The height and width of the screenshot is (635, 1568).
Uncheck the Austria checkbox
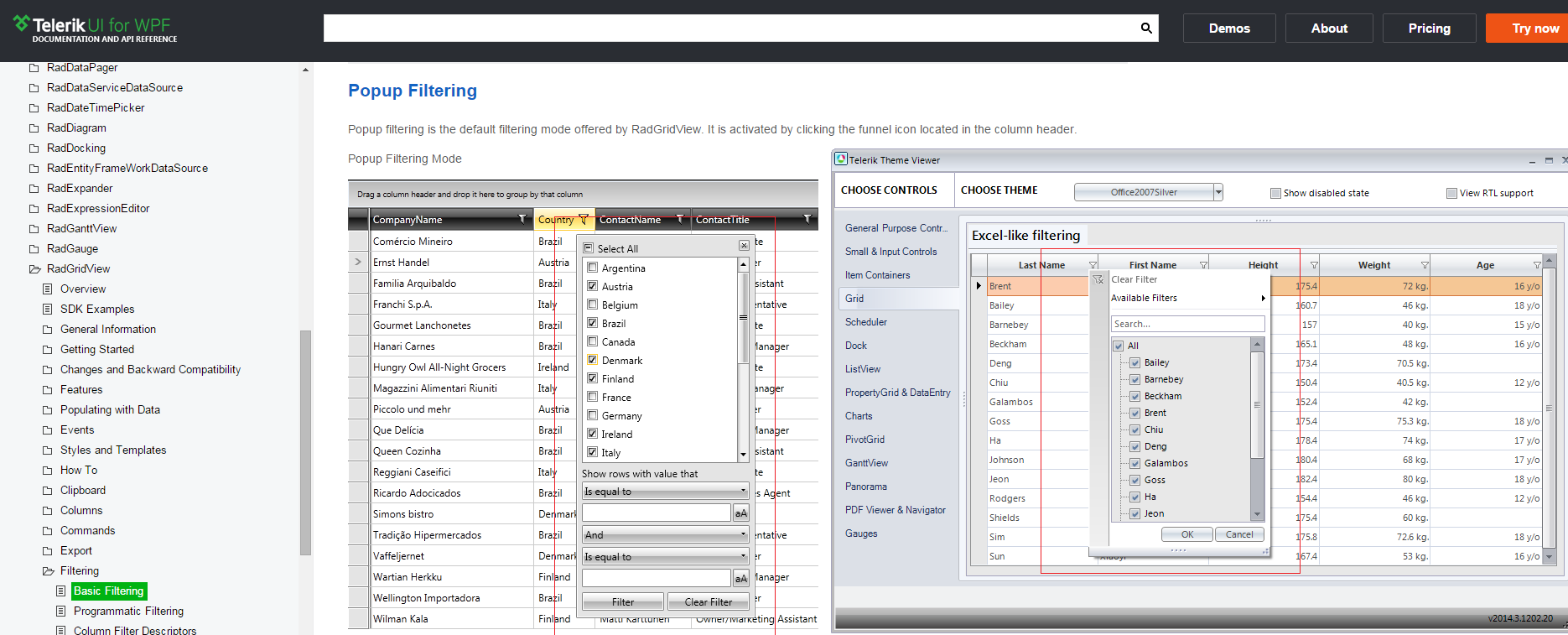593,286
